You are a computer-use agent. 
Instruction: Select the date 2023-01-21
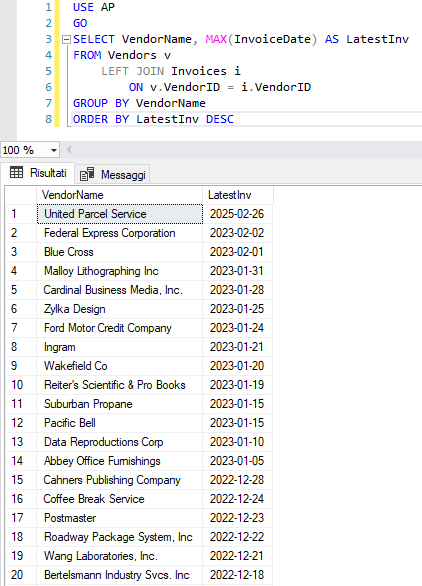237,347
